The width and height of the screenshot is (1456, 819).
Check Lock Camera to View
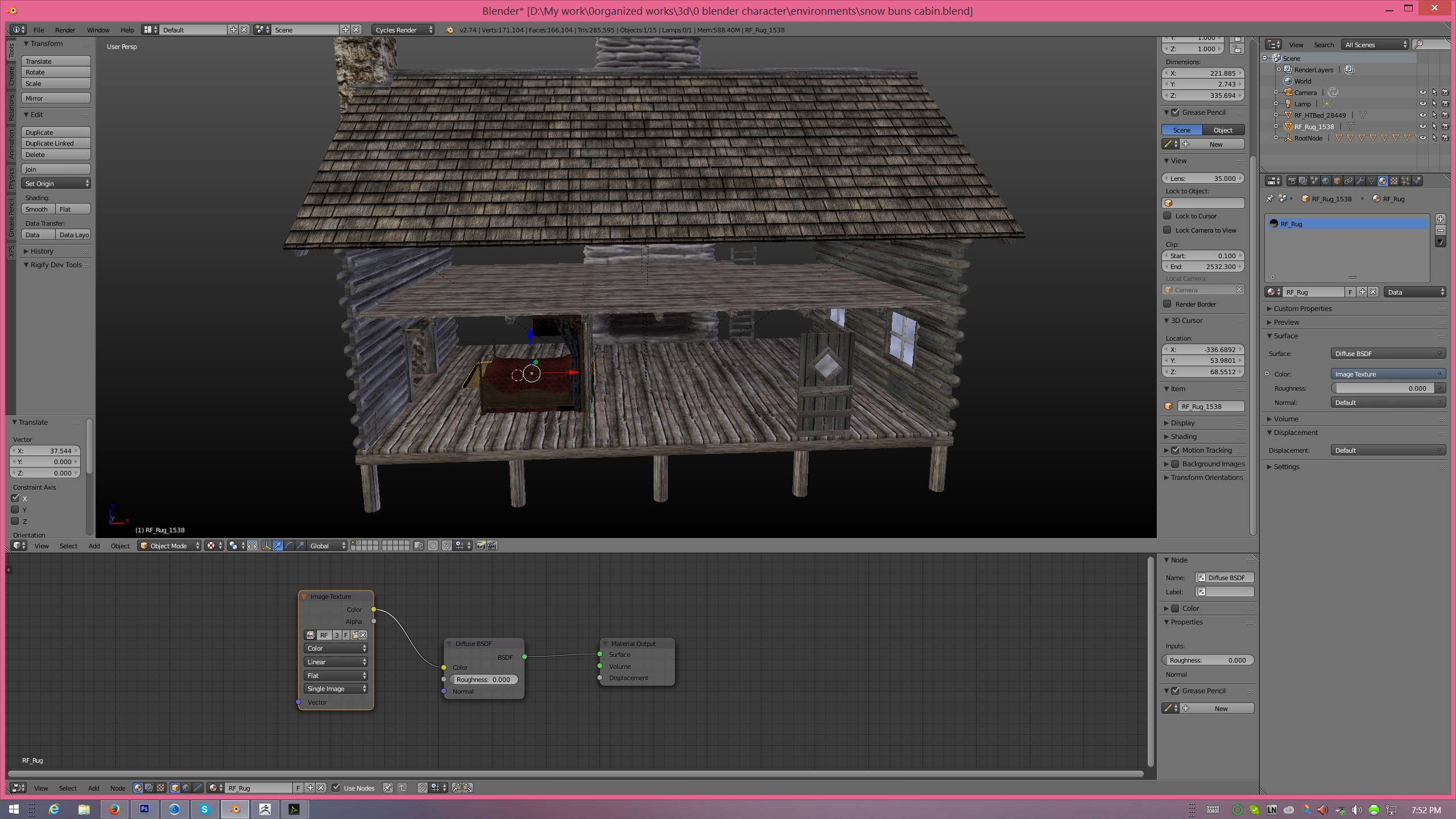(x=1167, y=230)
